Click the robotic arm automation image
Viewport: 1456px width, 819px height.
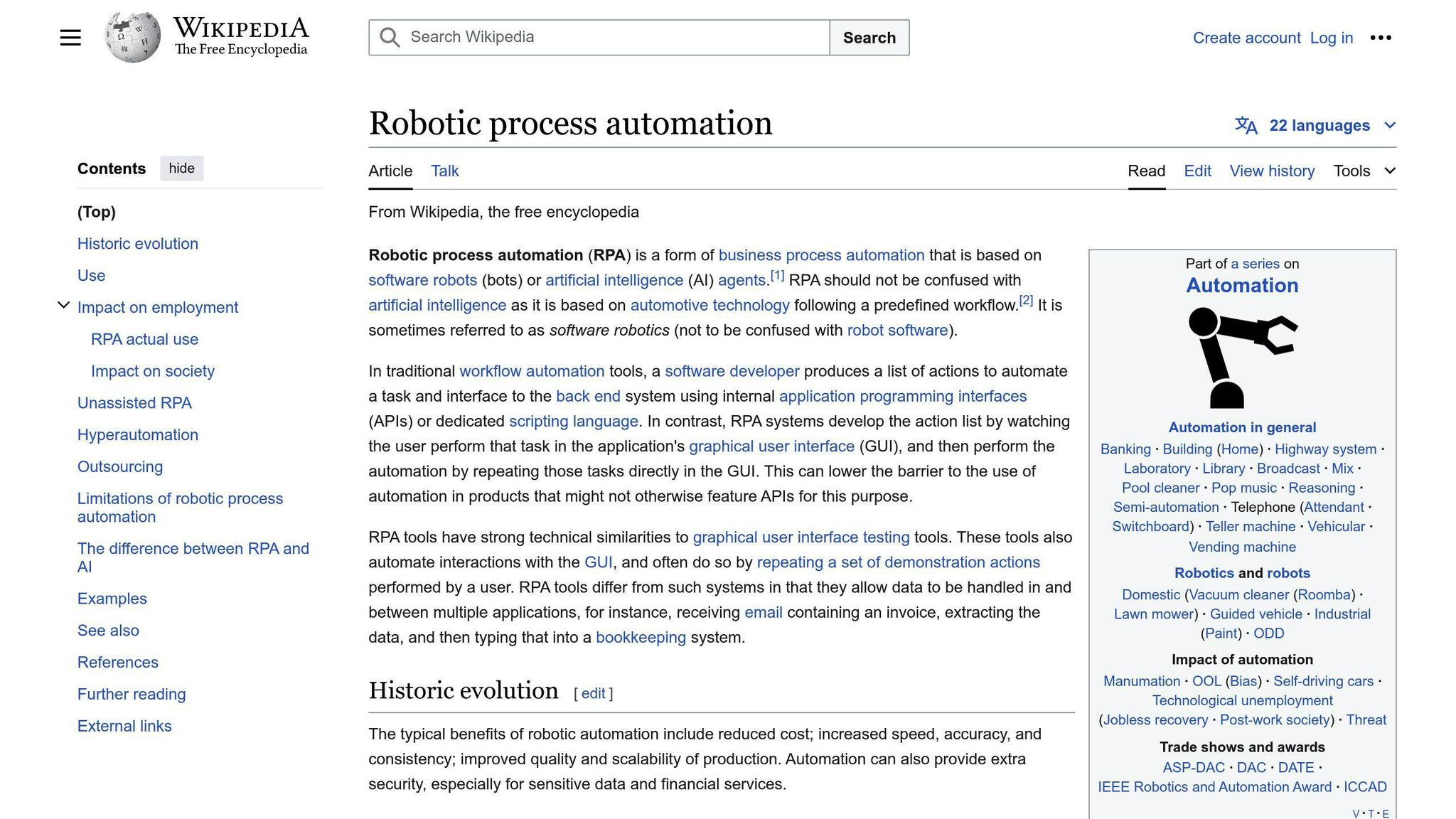[1242, 358]
